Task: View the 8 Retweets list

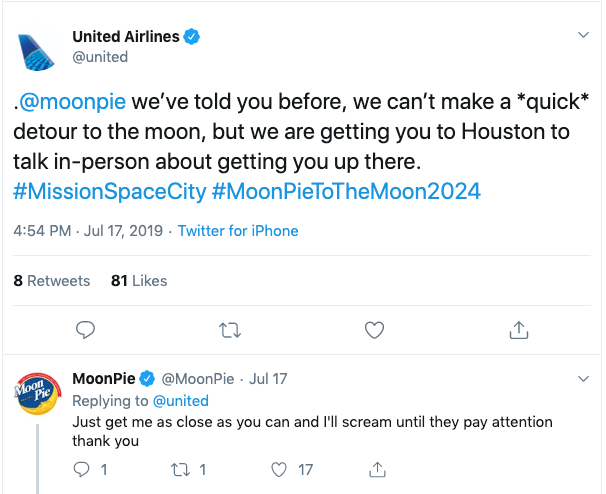Action: 52,281
